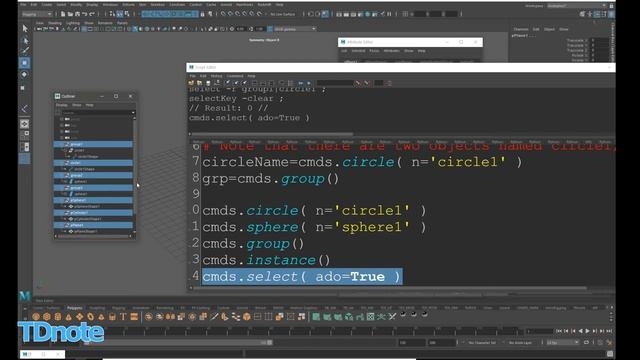
Task: Switch to four view layout
Action: coord(24,135)
